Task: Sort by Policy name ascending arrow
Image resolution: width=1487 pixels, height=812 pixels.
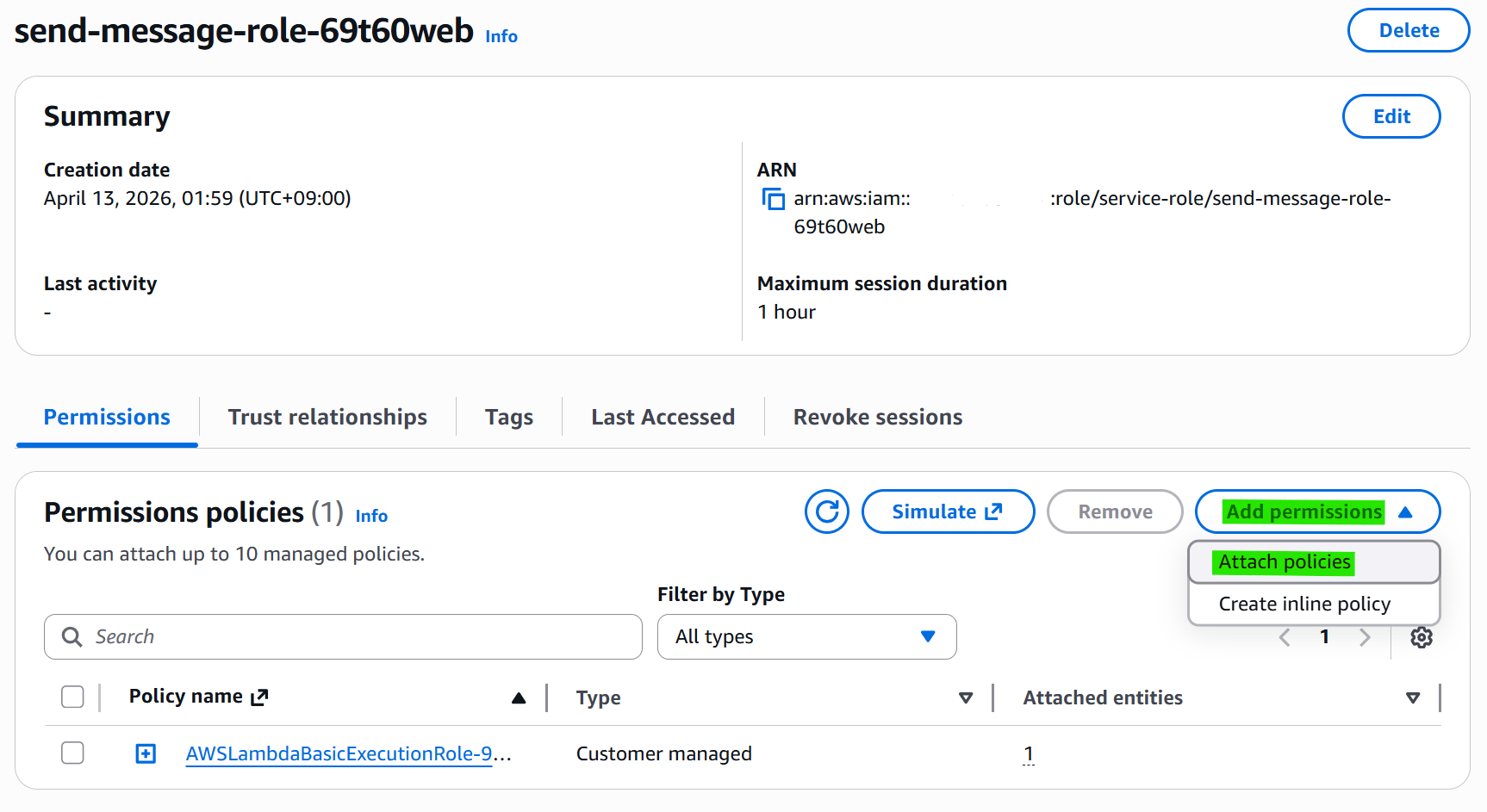Action: coord(519,698)
